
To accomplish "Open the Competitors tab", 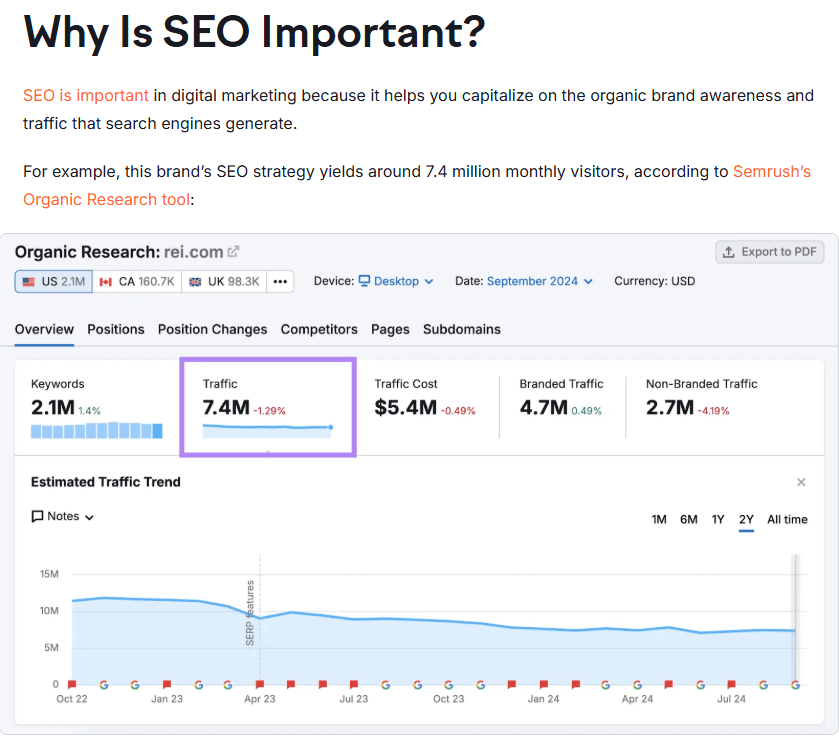I will click(x=319, y=330).
